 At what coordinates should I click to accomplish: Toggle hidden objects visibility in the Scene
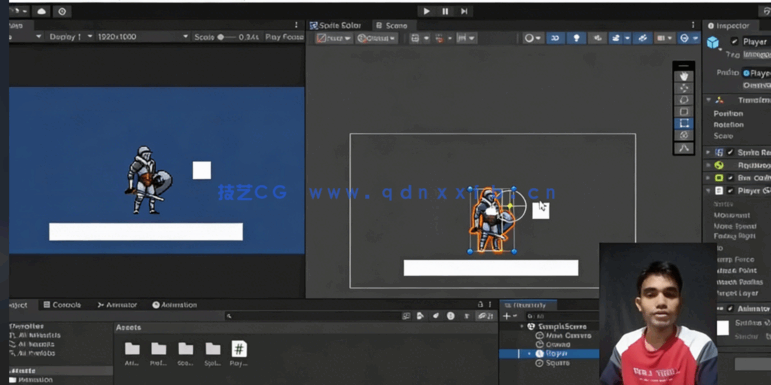point(642,38)
